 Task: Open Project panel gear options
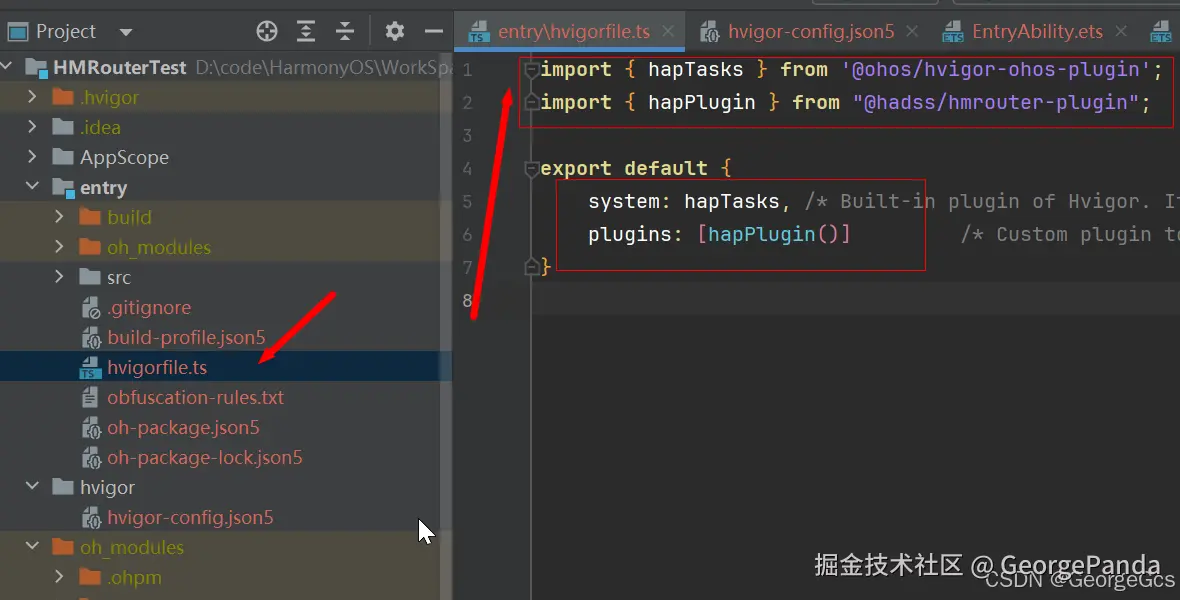coord(394,31)
